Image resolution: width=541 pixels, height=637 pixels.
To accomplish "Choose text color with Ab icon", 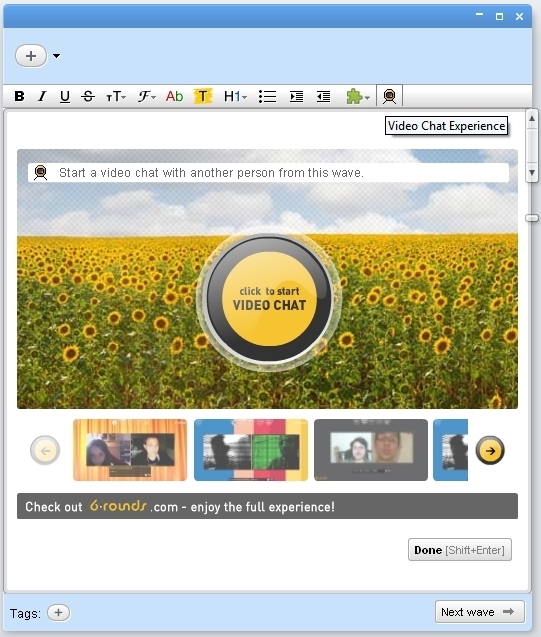I will 175,96.
